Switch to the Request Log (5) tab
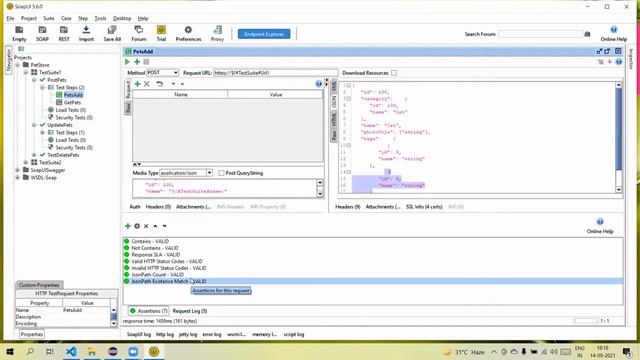 point(190,311)
